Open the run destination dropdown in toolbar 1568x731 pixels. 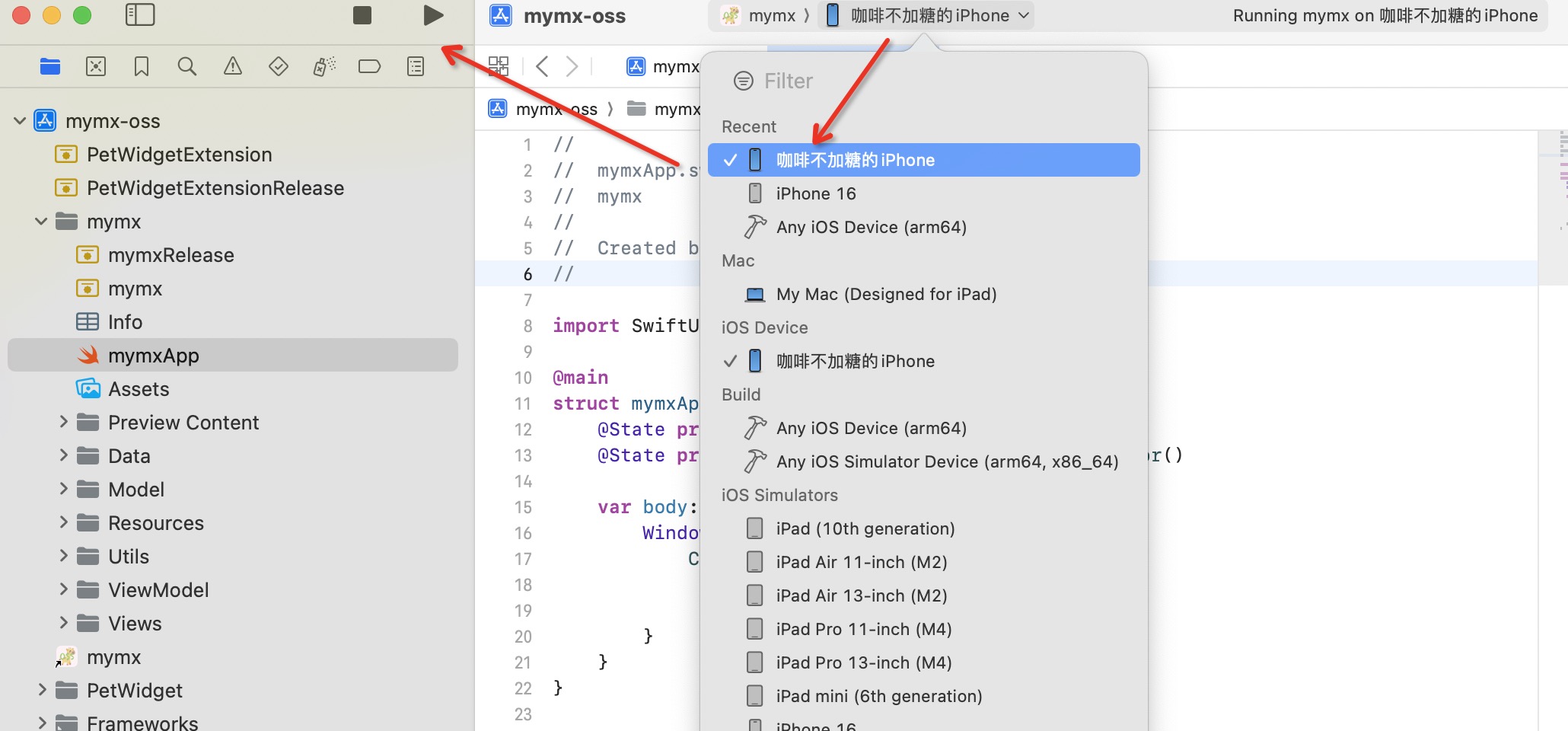928,15
